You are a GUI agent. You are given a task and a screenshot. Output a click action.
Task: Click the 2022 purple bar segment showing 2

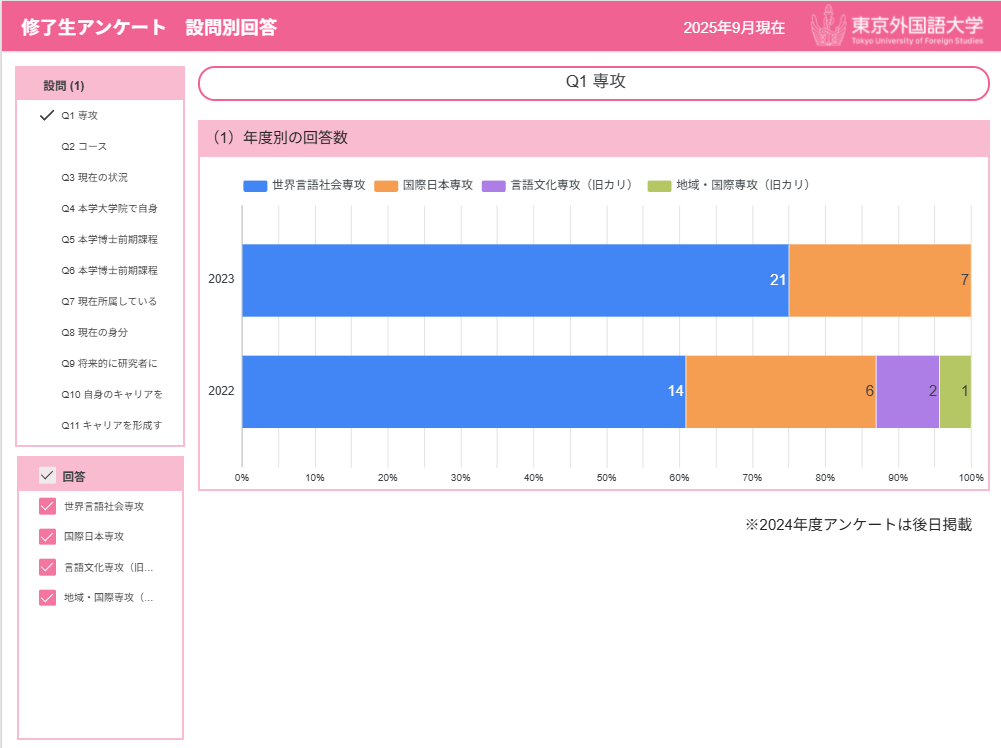(x=907, y=391)
